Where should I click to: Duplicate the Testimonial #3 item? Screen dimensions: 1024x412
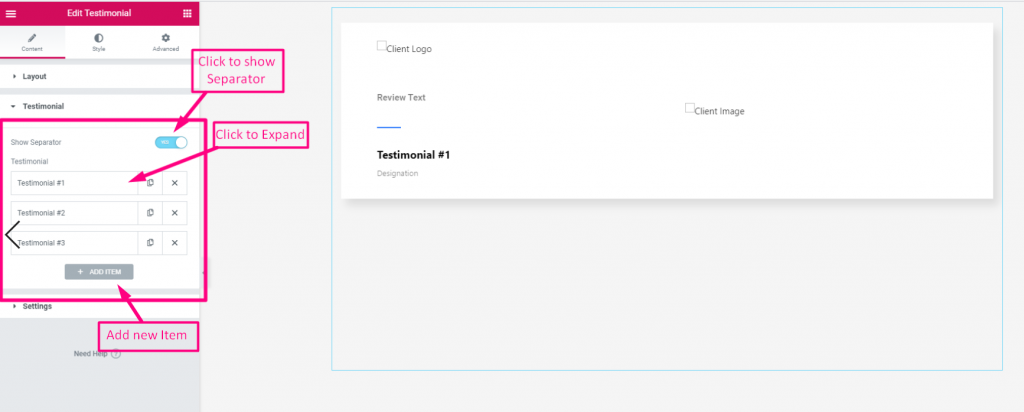[150, 243]
